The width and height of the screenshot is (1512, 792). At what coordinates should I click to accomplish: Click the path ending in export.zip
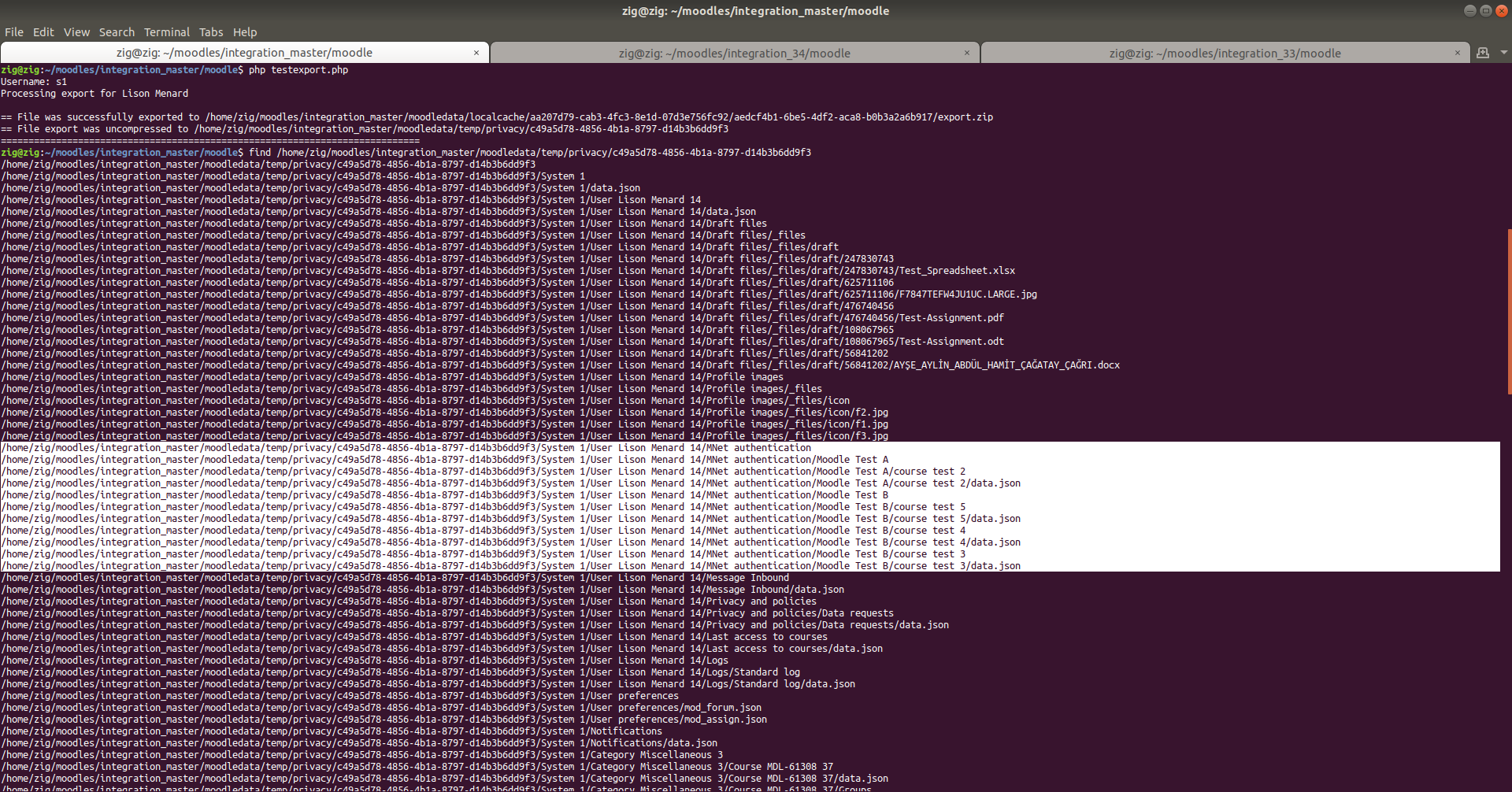[599, 117]
